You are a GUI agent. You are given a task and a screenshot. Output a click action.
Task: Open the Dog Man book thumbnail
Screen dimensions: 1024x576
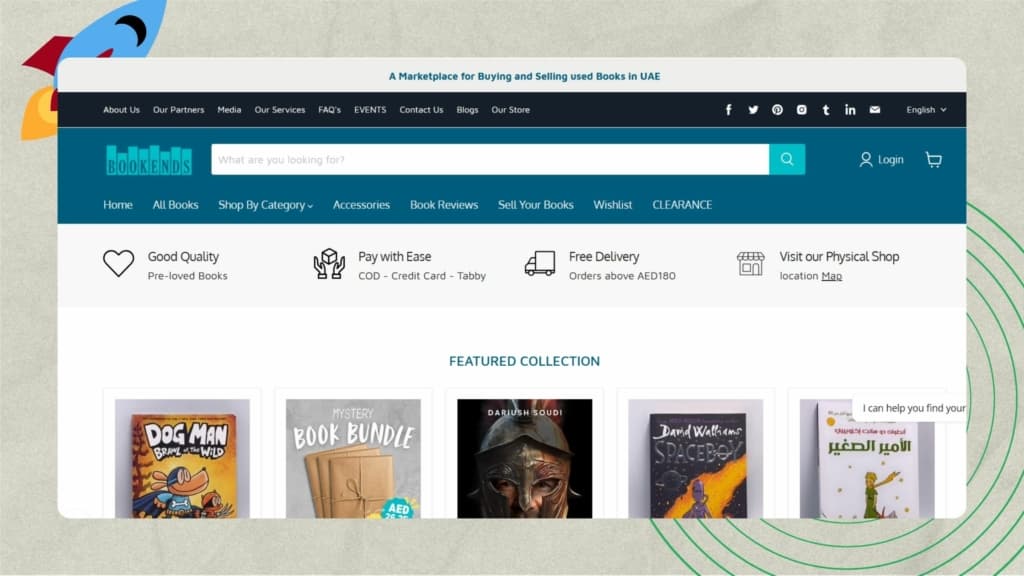pos(182,458)
